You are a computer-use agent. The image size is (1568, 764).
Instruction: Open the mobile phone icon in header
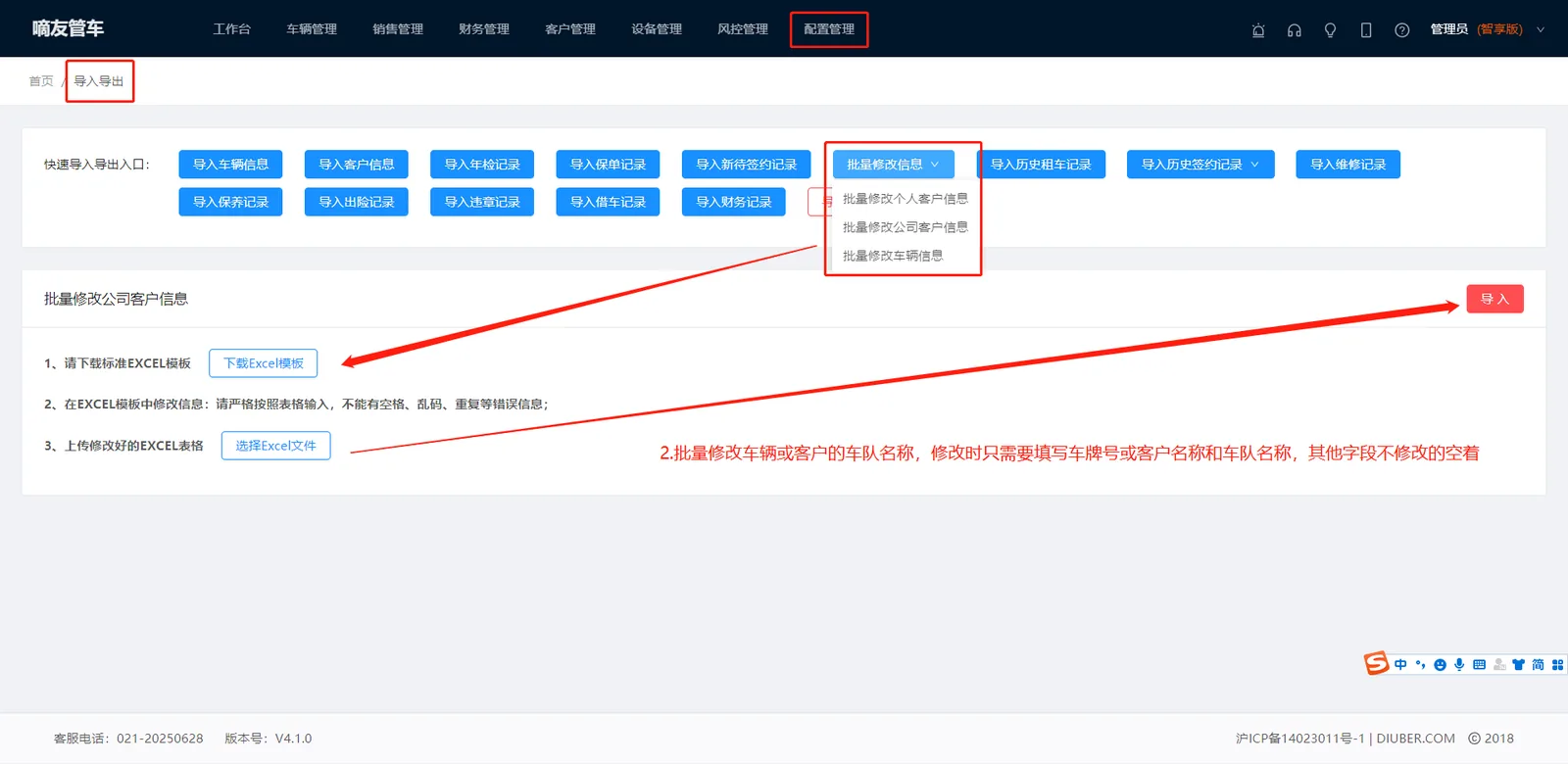pyautogui.click(x=1366, y=30)
